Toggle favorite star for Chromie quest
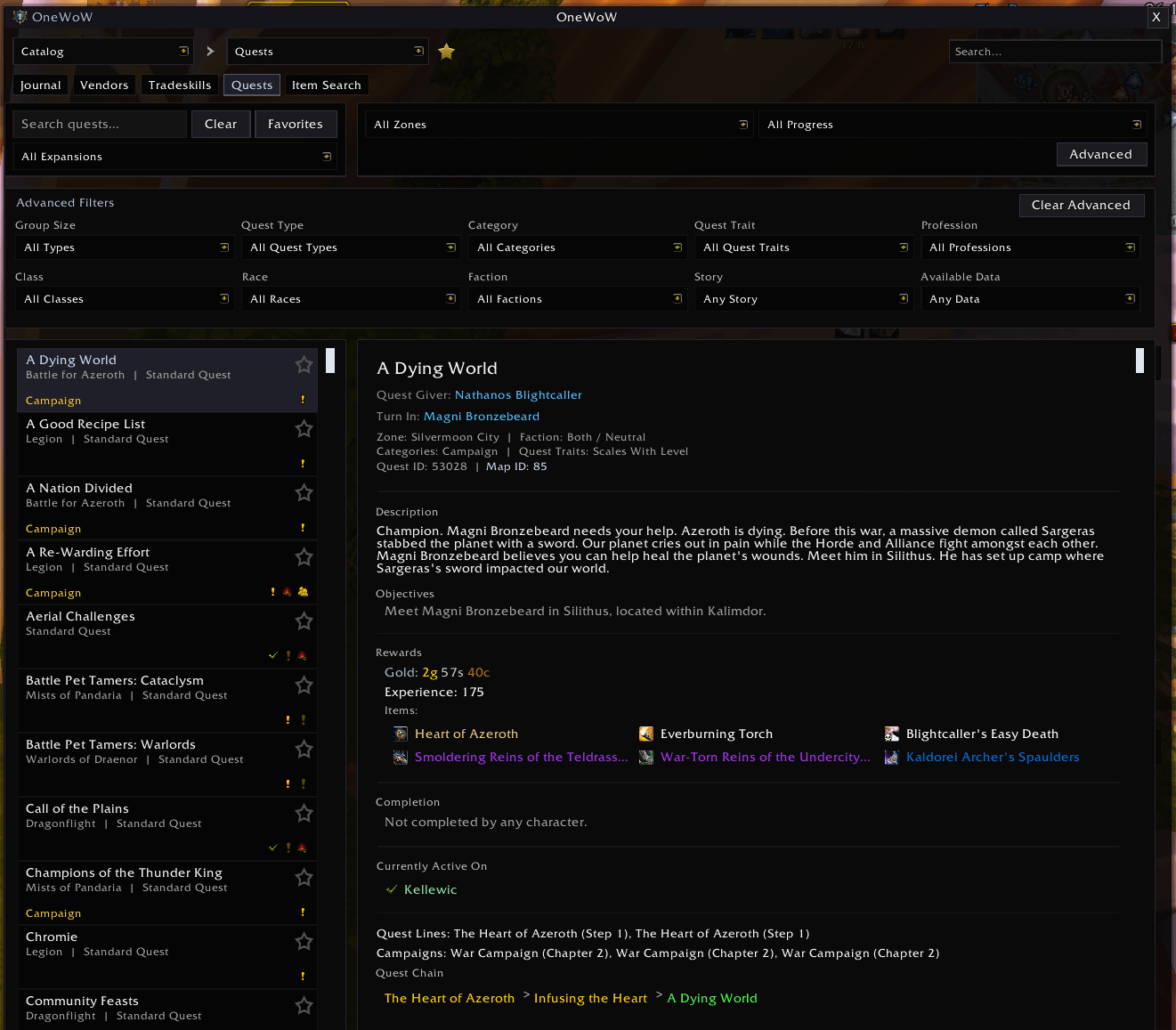The image size is (1176, 1030). click(x=304, y=942)
